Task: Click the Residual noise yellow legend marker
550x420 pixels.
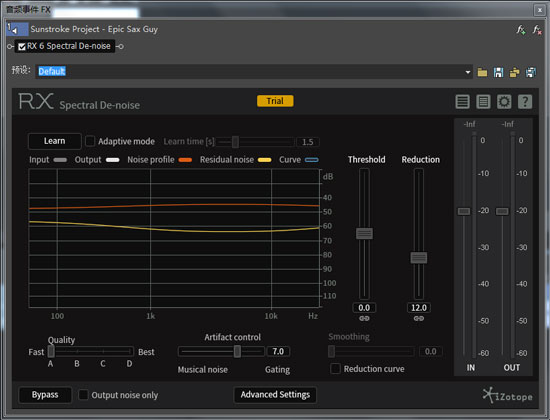Action: coord(264,160)
